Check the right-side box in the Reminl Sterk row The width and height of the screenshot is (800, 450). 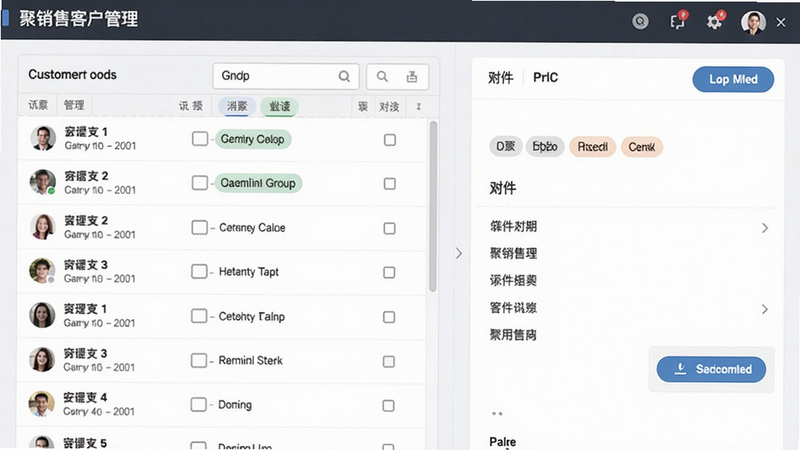click(389, 361)
